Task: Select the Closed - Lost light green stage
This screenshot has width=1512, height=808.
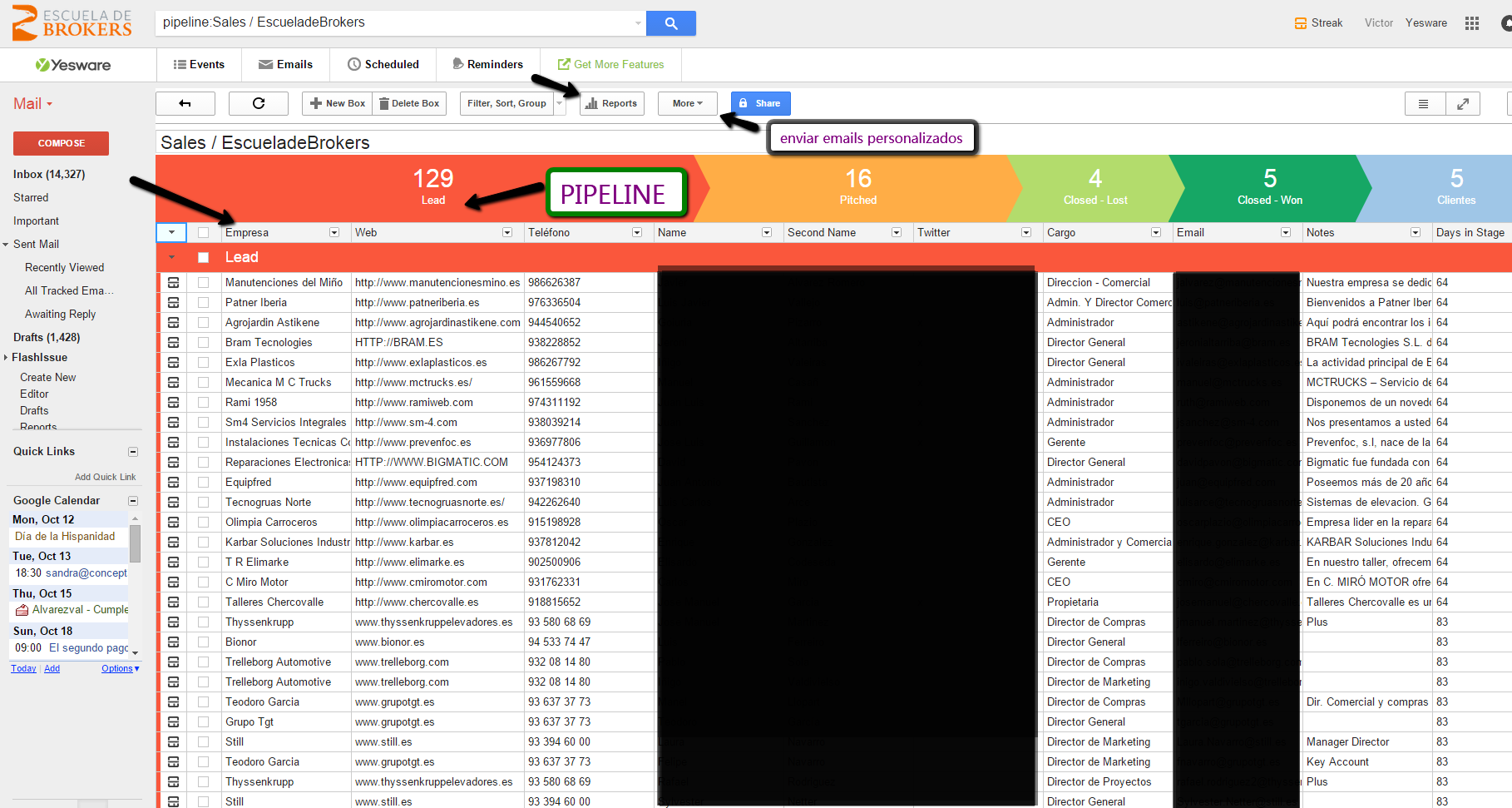Action: click(x=1095, y=188)
